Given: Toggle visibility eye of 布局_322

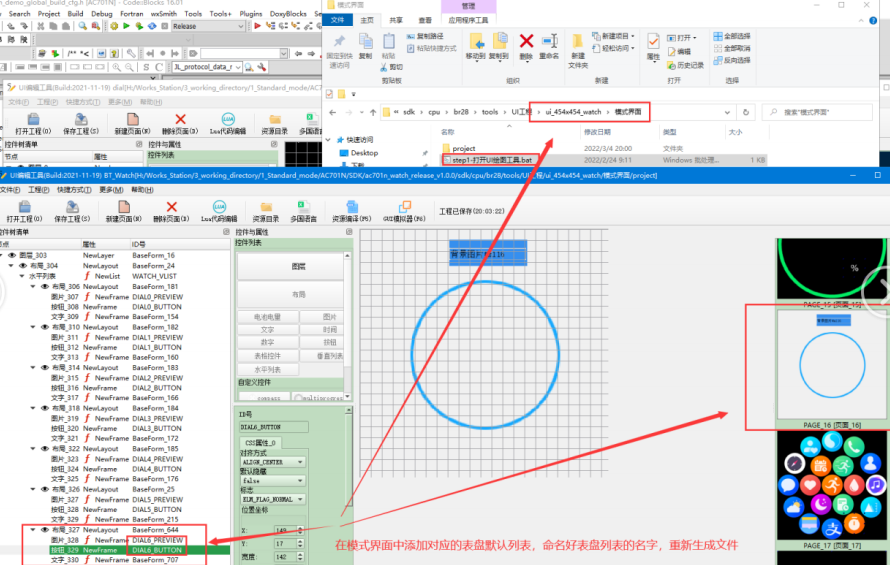Looking at the screenshot, I should pos(44,449).
